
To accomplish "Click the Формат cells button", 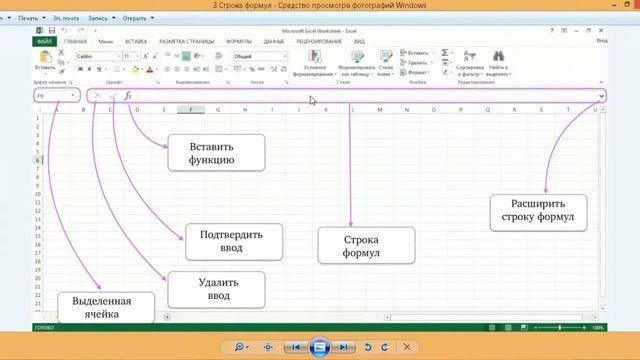I will pyautogui.click(x=415, y=72).
